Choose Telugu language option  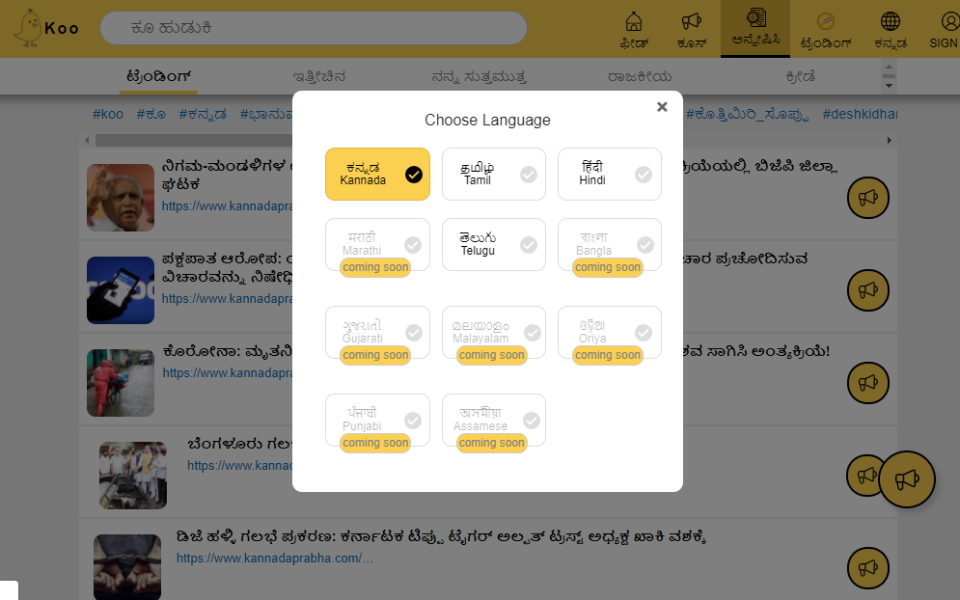click(x=493, y=244)
